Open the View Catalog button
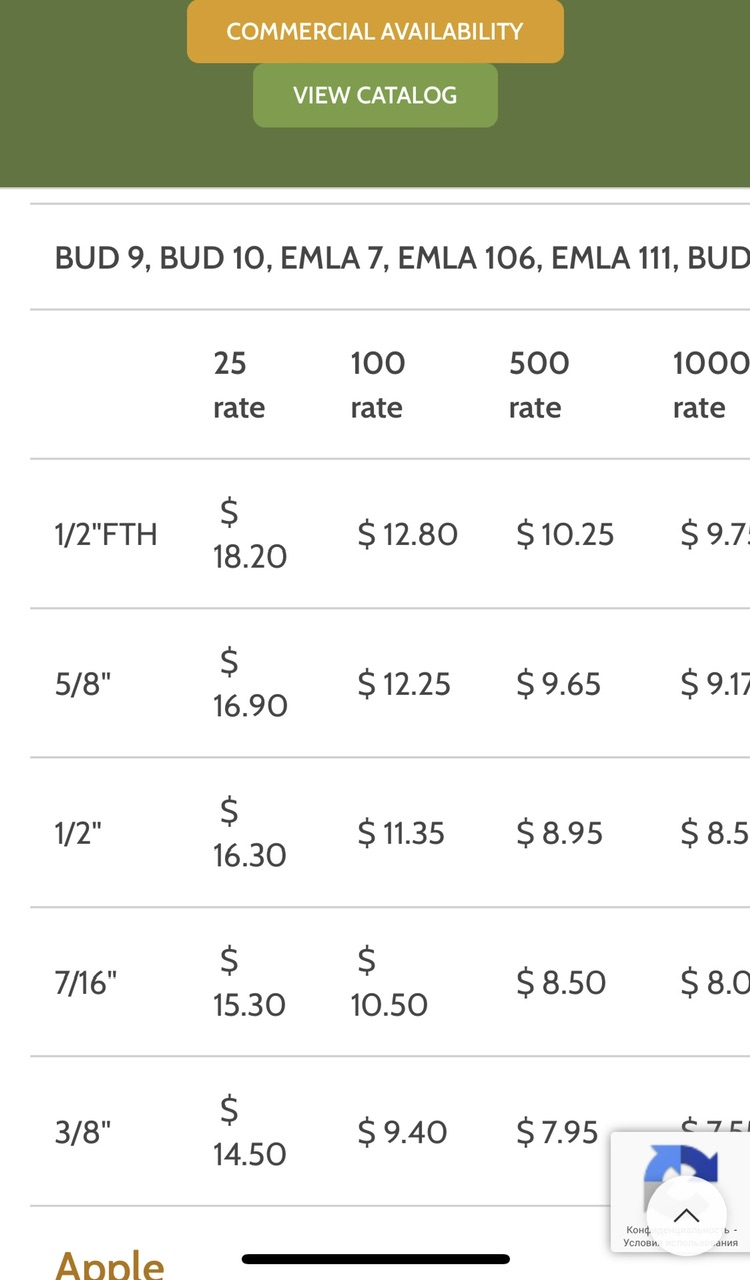Screen dimensions: 750x1280 pos(375,96)
